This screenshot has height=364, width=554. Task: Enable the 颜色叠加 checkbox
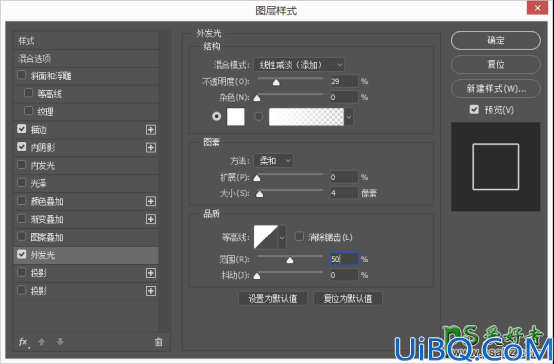tap(22, 200)
